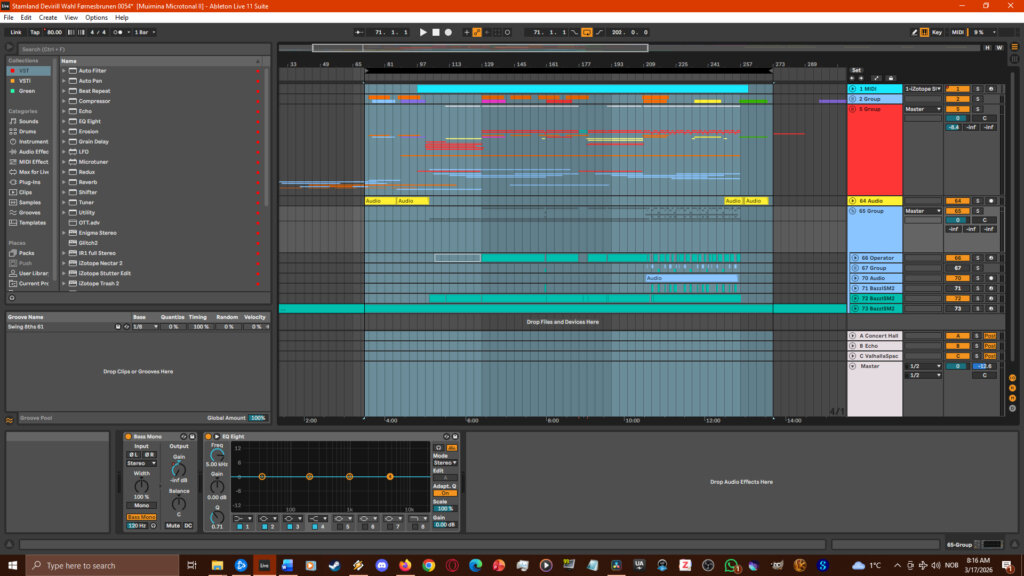Image resolution: width=1024 pixels, height=576 pixels.
Task: Open the Edit menu
Action: [26, 18]
